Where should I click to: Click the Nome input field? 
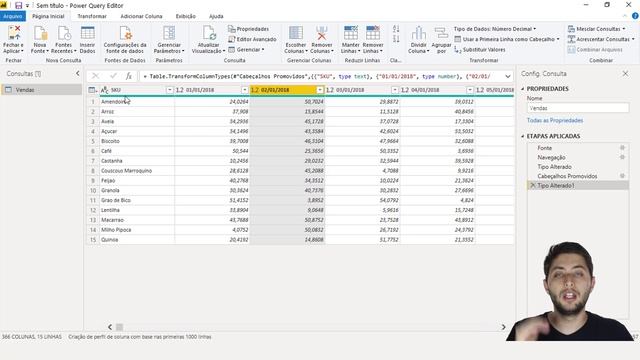point(578,108)
